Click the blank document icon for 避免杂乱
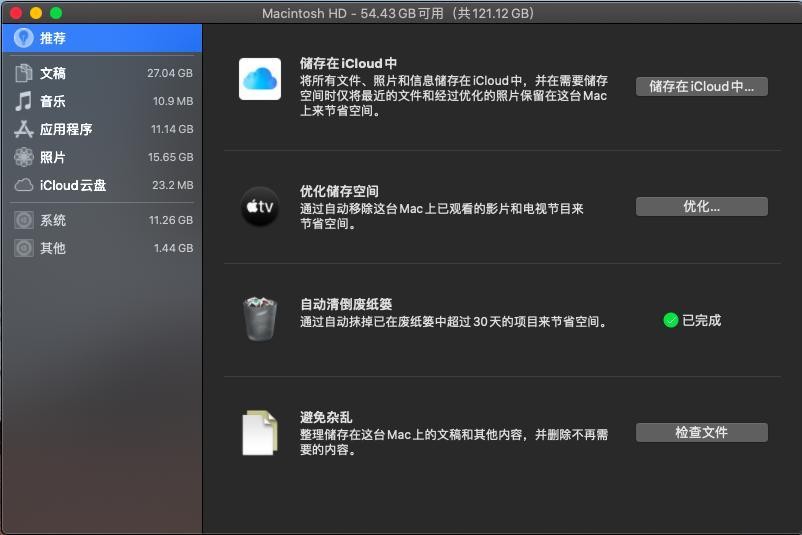 tap(260, 432)
